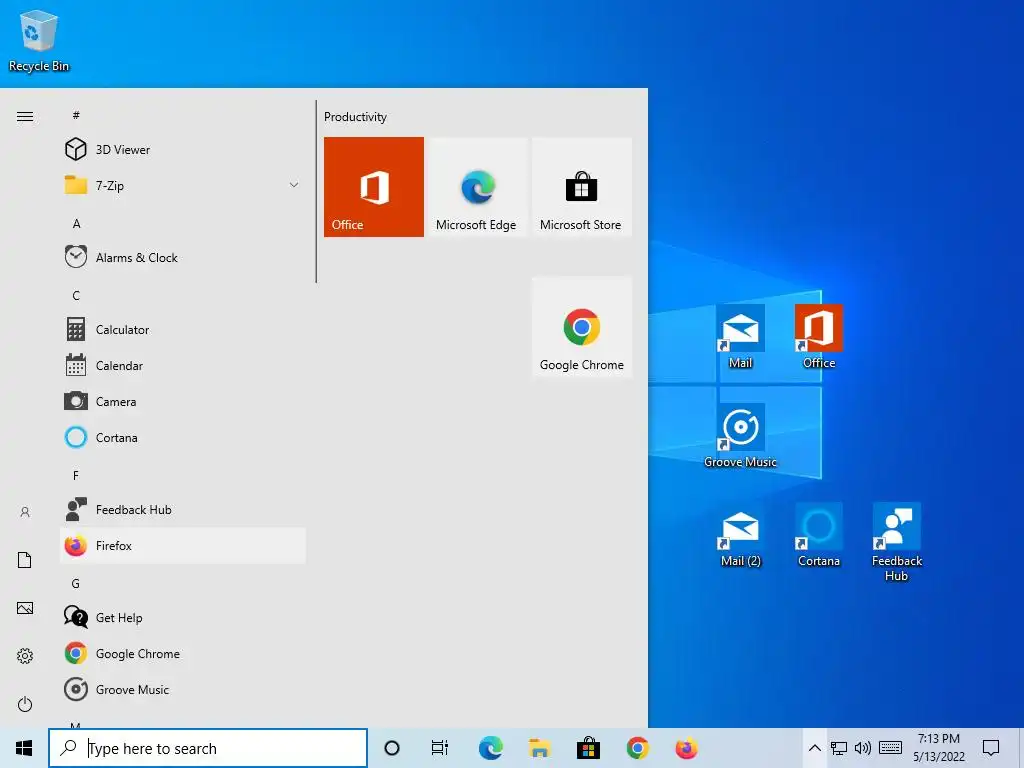
Task: Select the Recycle Bin desktop icon
Action: pos(39,40)
